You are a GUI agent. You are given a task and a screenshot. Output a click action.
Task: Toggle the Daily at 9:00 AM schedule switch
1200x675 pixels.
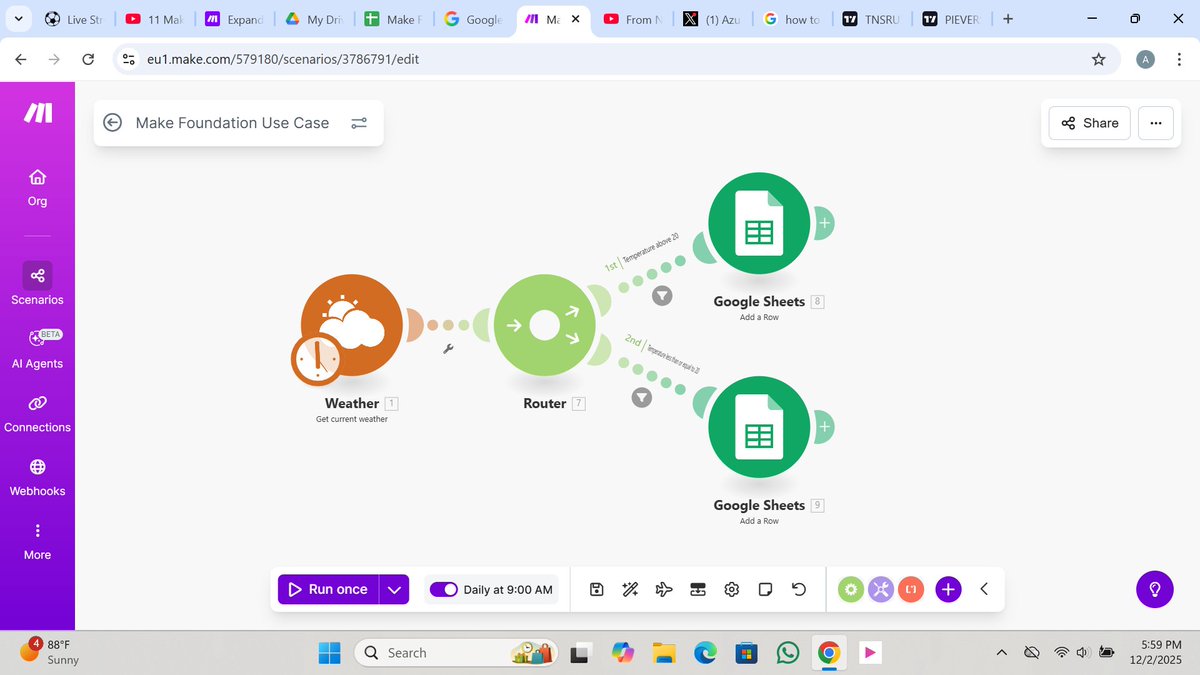click(443, 589)
